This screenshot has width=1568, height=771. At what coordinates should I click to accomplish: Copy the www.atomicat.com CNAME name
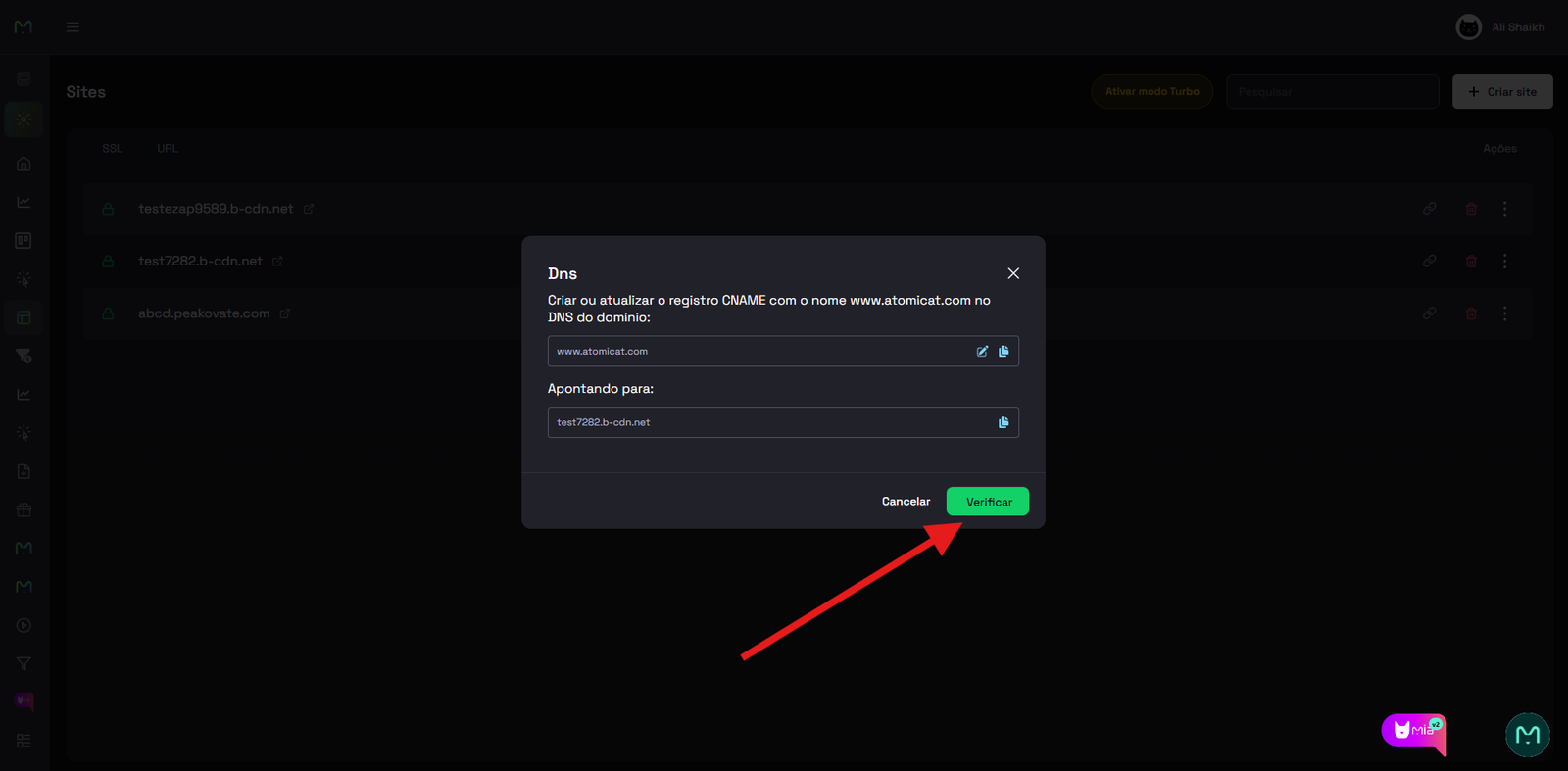(x=1004, y=351)
